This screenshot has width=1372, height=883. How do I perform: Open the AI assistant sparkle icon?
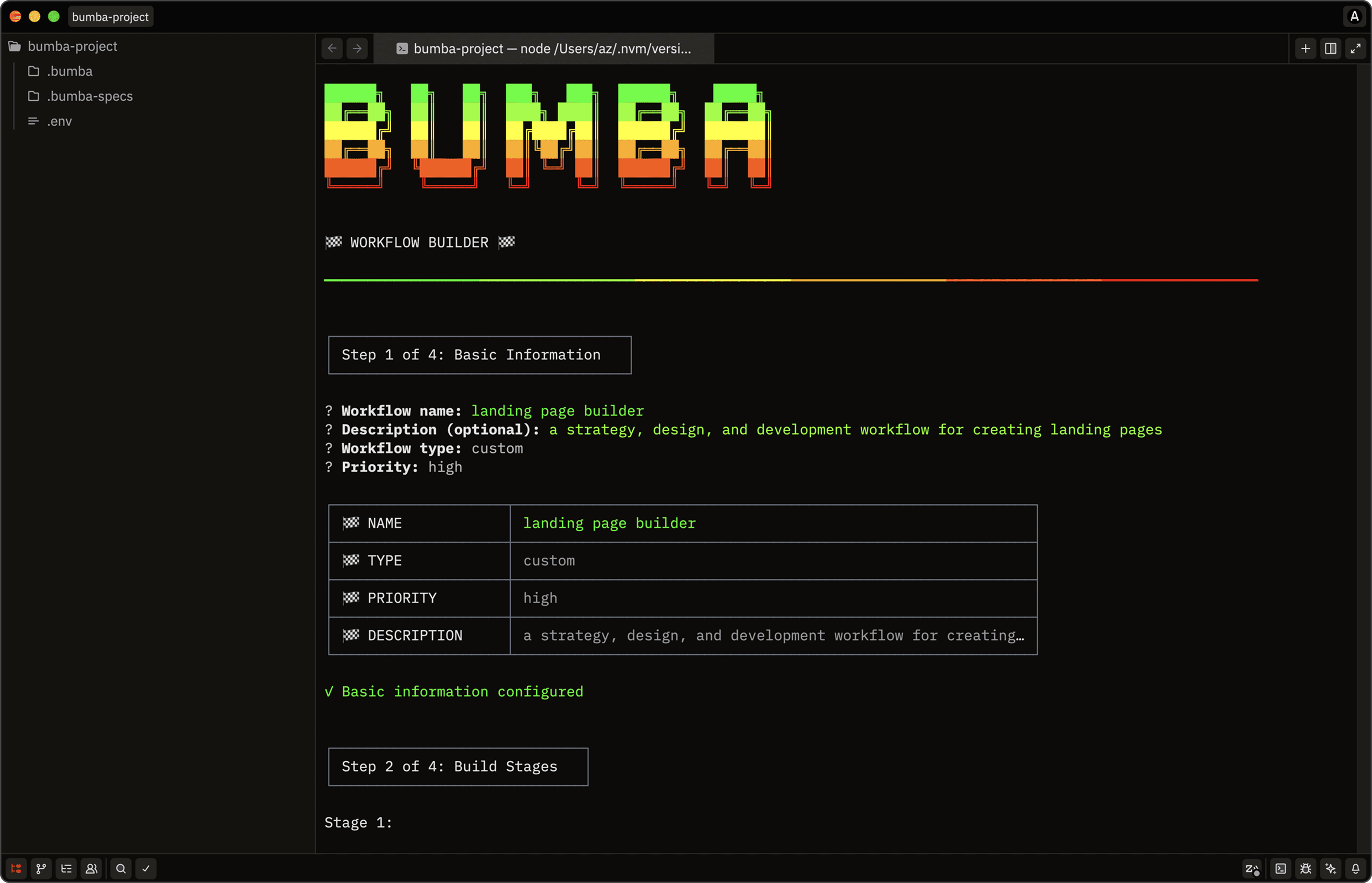pyautogui.click(x=1331, y=868)
